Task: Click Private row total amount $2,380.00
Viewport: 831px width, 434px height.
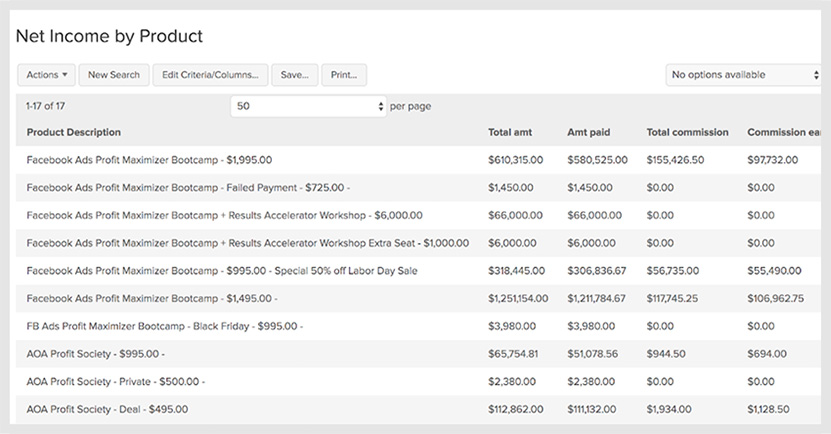Action: click(x=512, y=382)
